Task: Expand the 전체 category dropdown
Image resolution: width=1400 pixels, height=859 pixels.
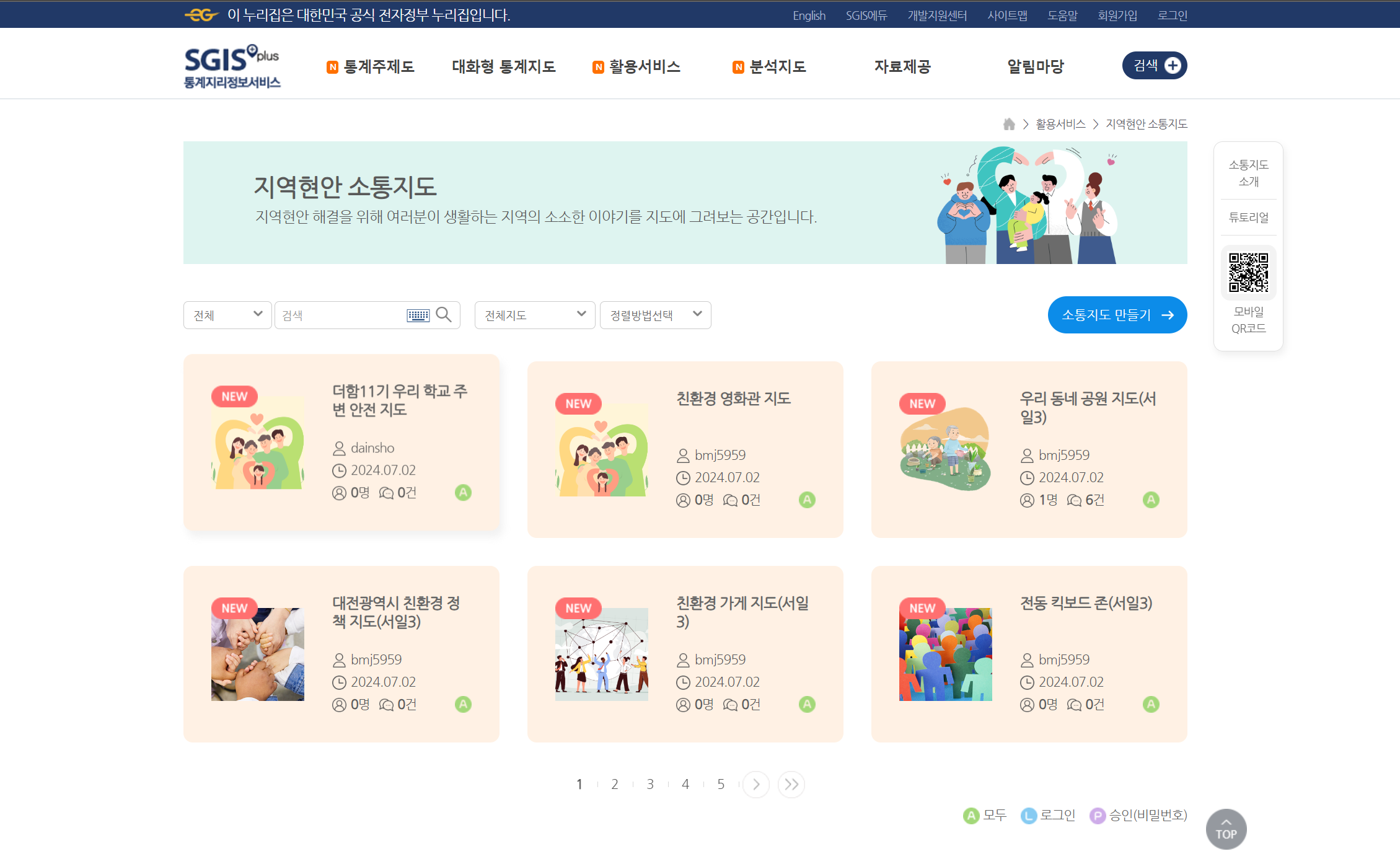Action: tap(227, 315)
